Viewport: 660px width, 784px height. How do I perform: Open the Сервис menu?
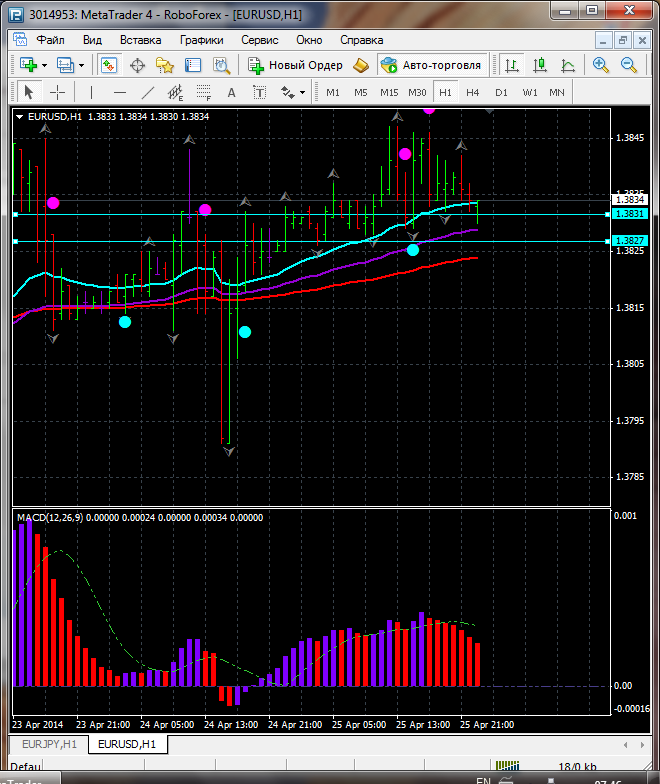click(x=260, y=40)
